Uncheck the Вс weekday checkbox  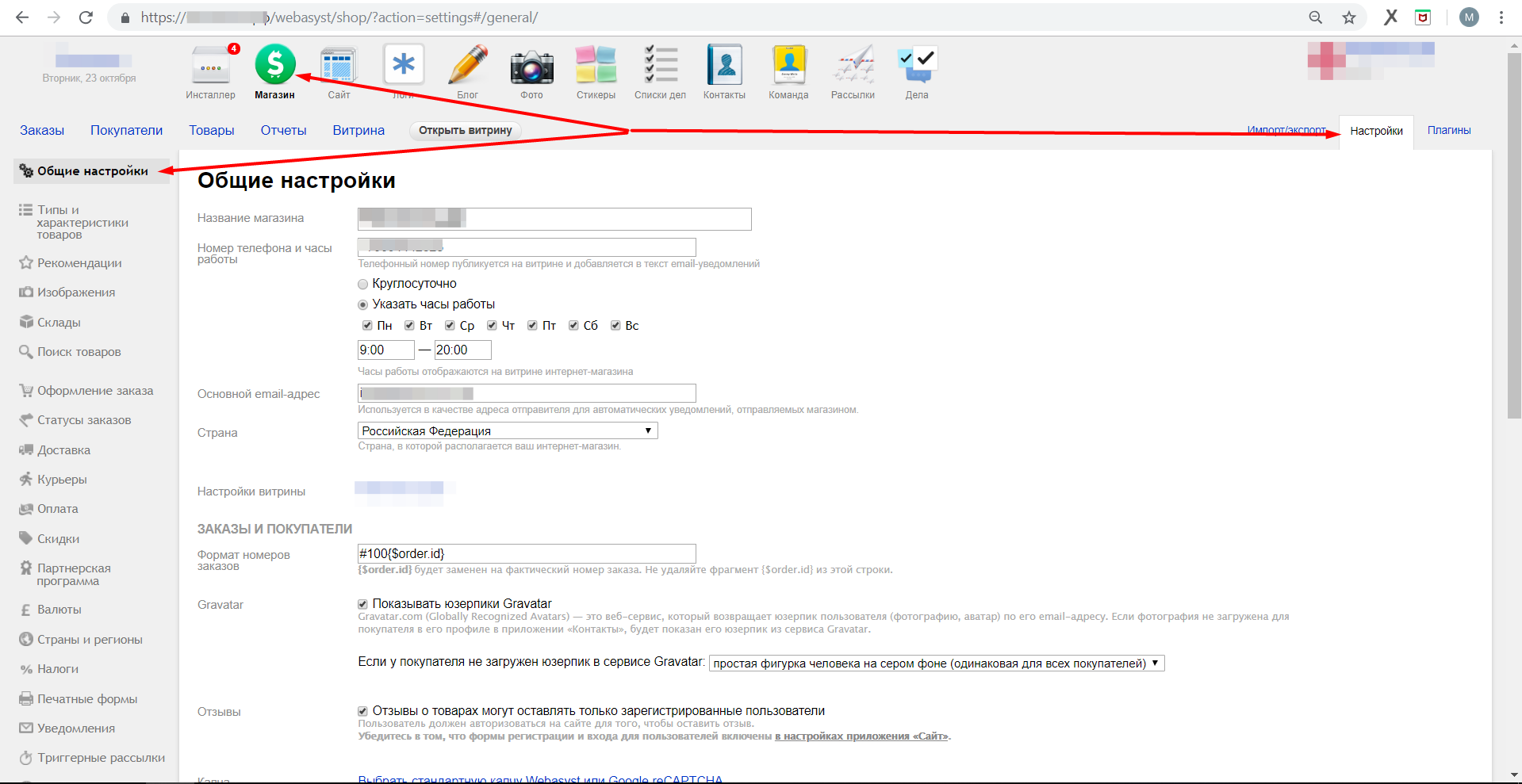(x=615, y=326)
